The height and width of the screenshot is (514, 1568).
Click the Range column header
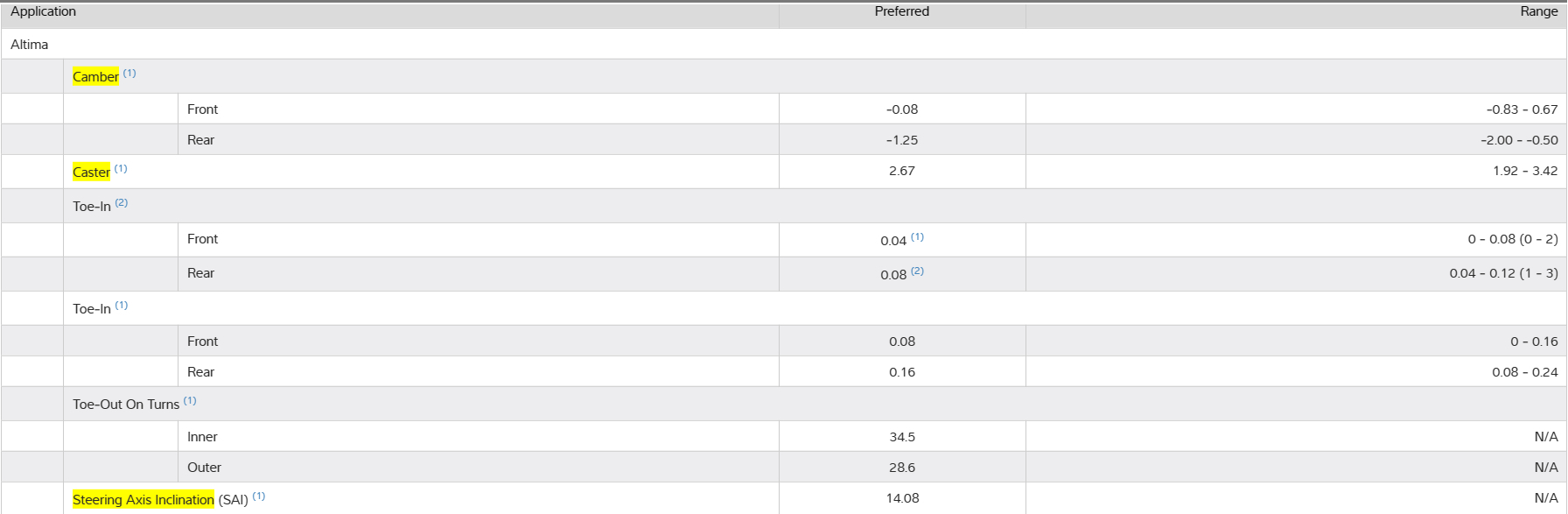click(1538, 11)
